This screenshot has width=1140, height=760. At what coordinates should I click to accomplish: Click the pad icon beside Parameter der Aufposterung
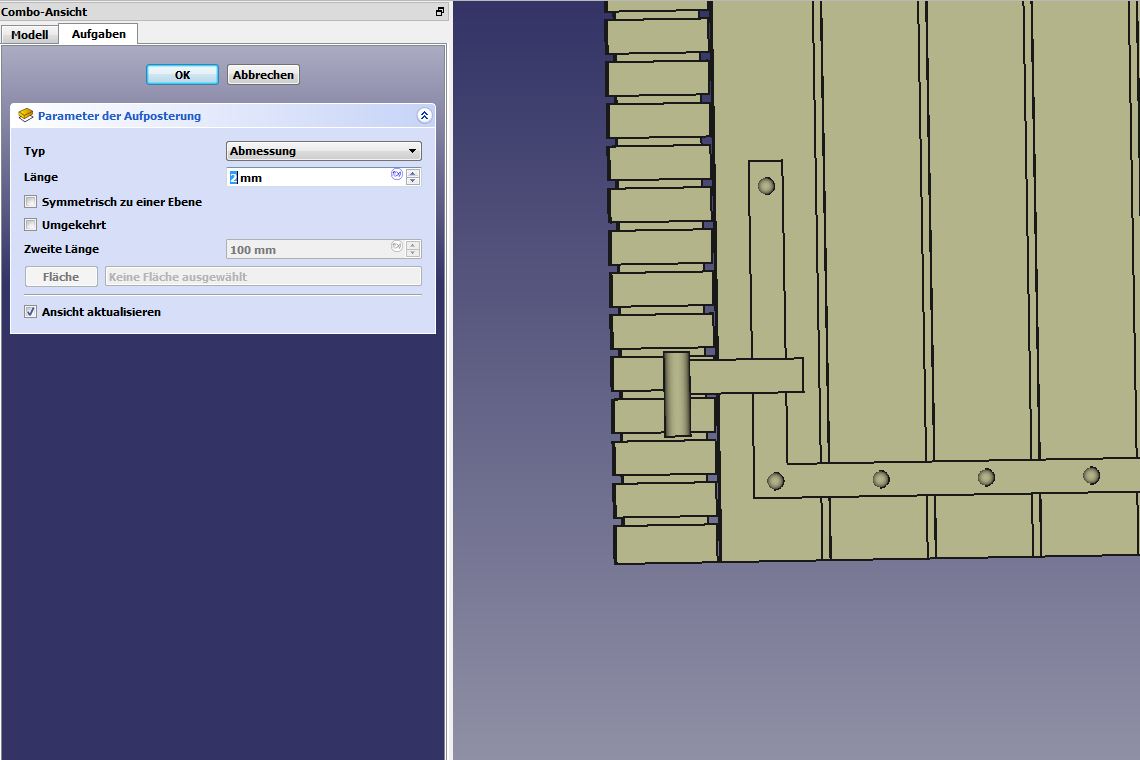(x=26, y=116)
